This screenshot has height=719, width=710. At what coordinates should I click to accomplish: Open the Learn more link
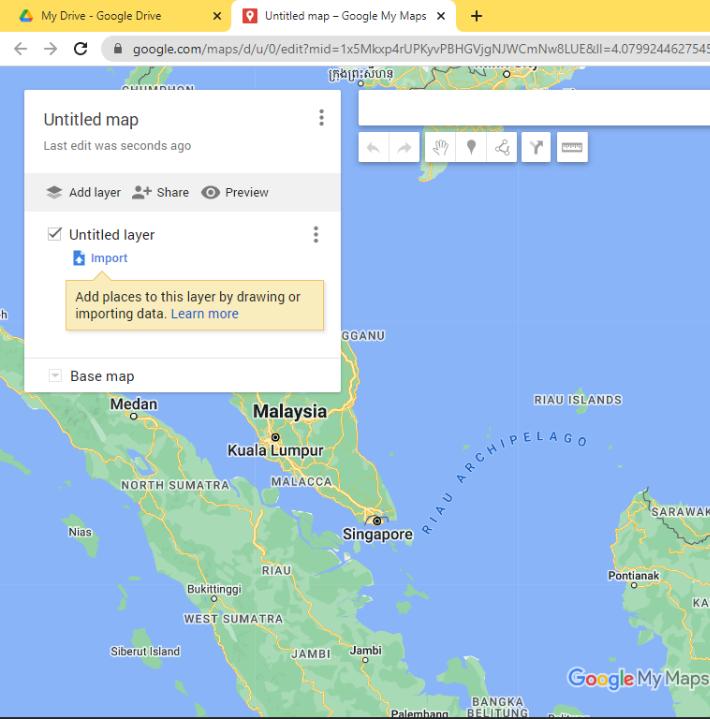205,314
